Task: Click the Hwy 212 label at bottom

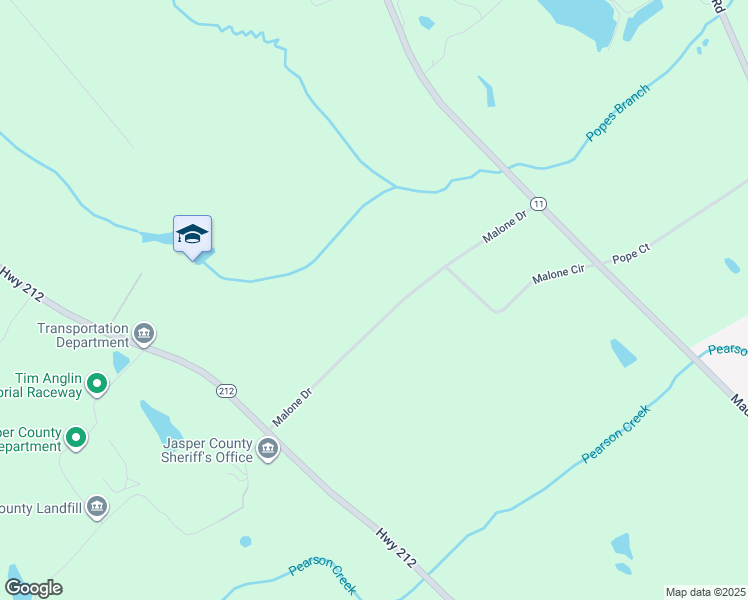Action: point(396,548)
